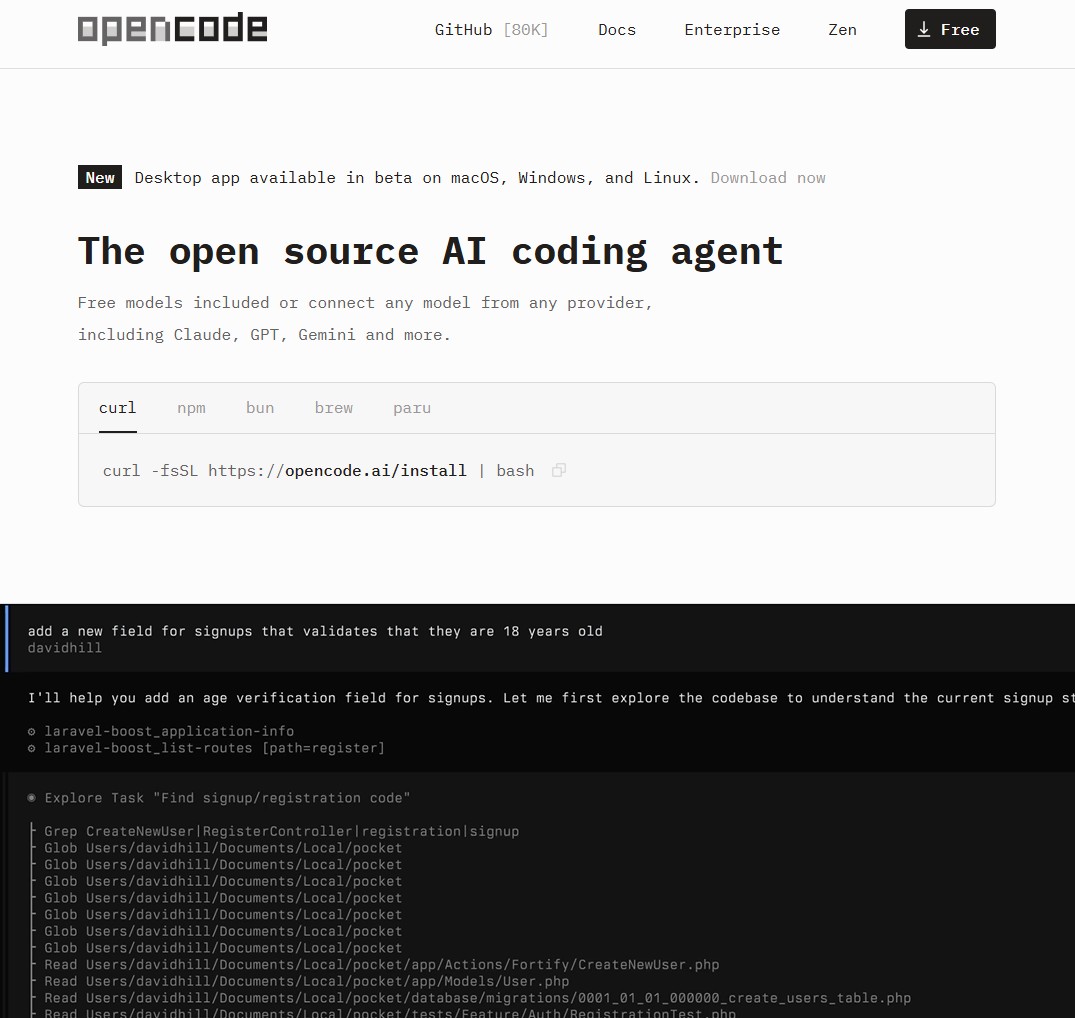1075x1018 pixels.
Task: Click the laravel-boost_list-routes tool icon
Action: tap(30, 748)
